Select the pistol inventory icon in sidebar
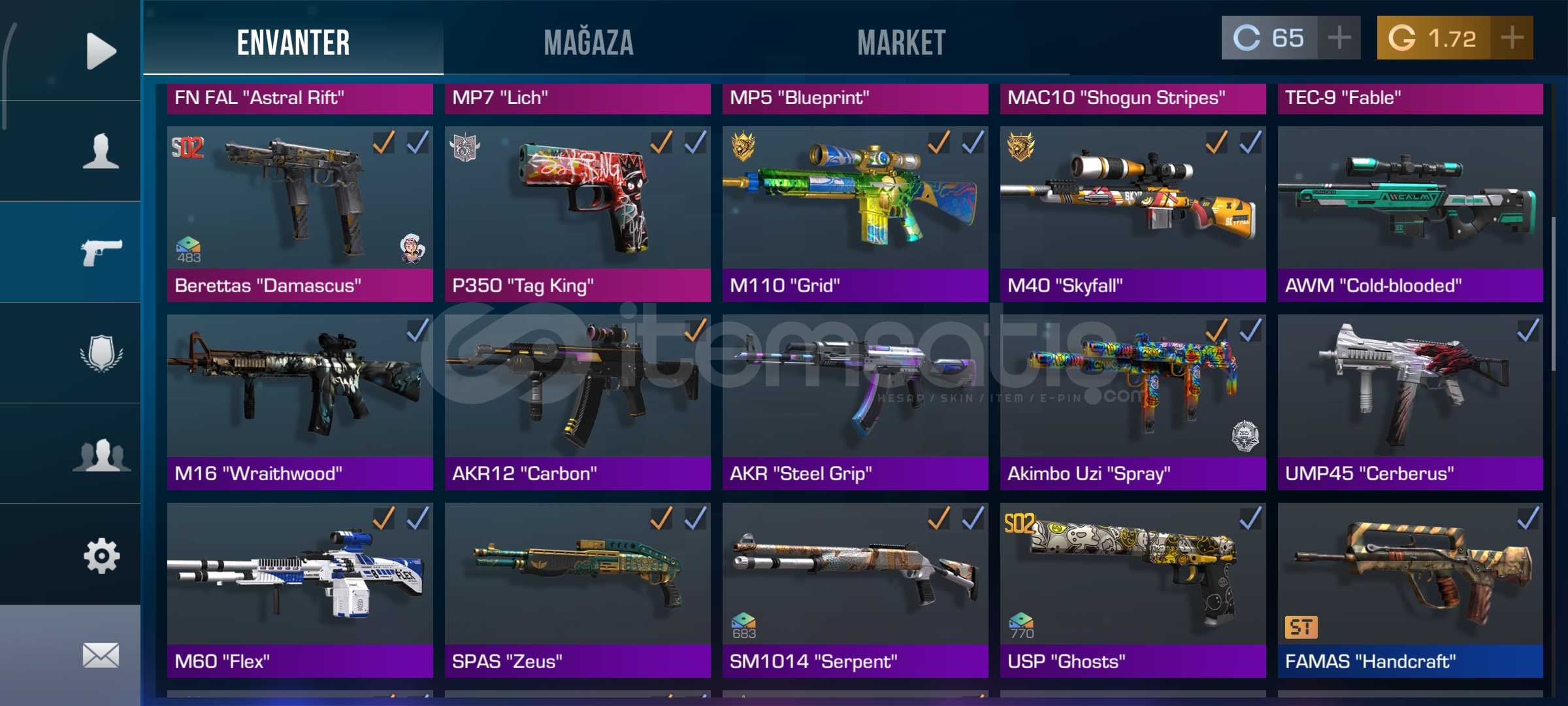The width and height of the screenshot is (1568, 706). [101, 252]
